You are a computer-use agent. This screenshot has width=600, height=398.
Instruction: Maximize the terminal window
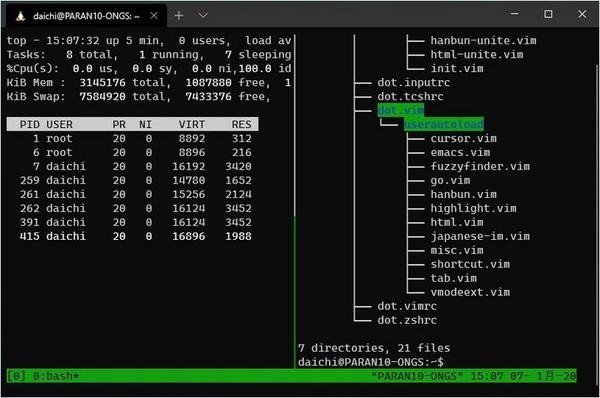click(x=548, y=14)
